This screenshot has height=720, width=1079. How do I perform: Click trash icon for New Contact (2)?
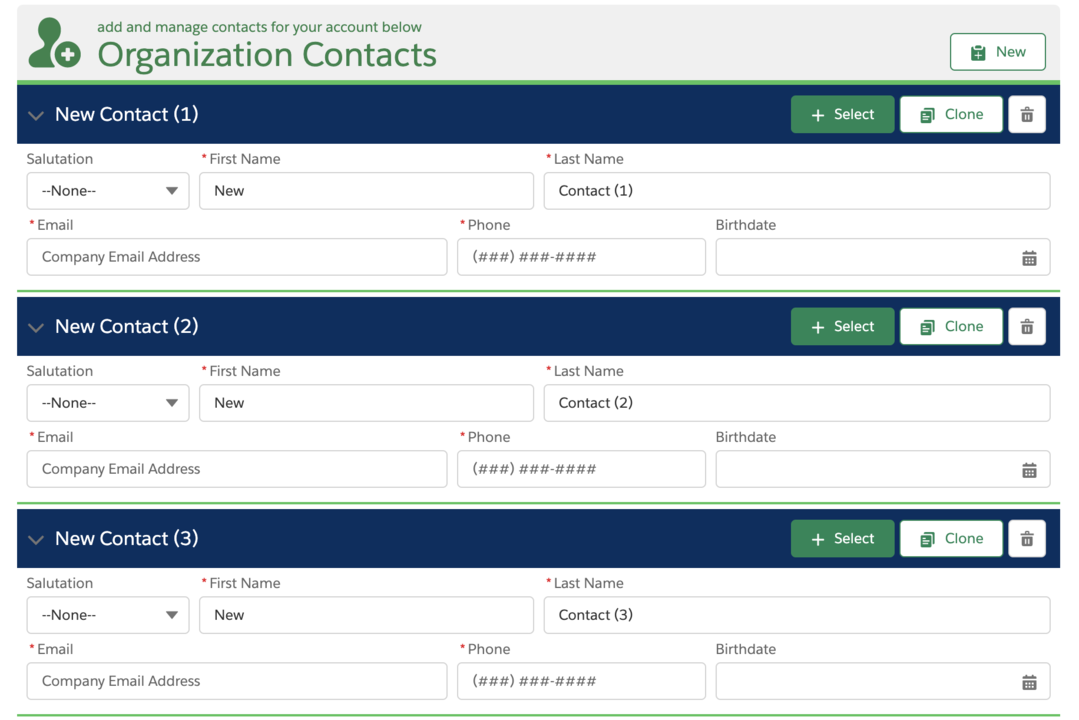[1027, 326]
